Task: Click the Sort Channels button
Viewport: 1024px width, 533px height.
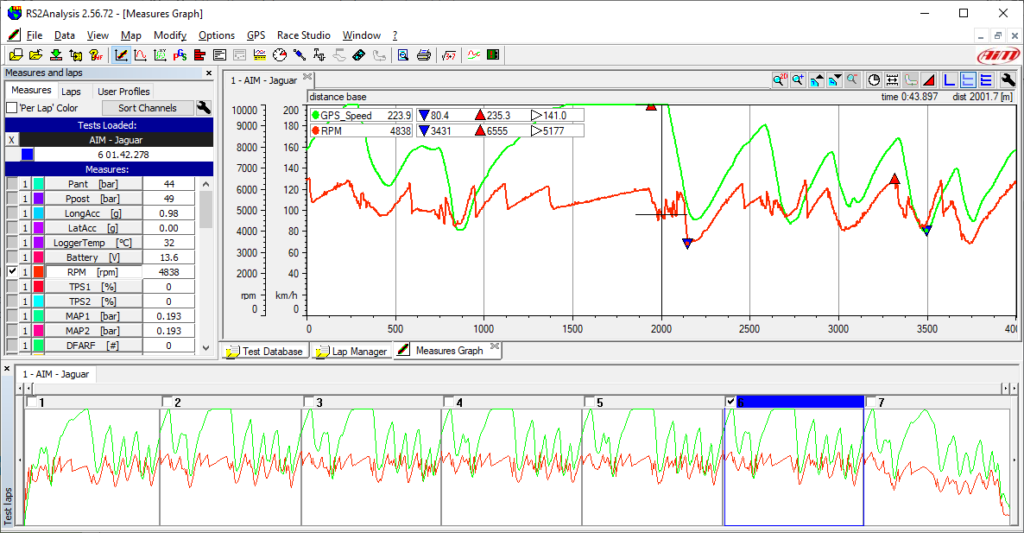Action: pos(147,108)
